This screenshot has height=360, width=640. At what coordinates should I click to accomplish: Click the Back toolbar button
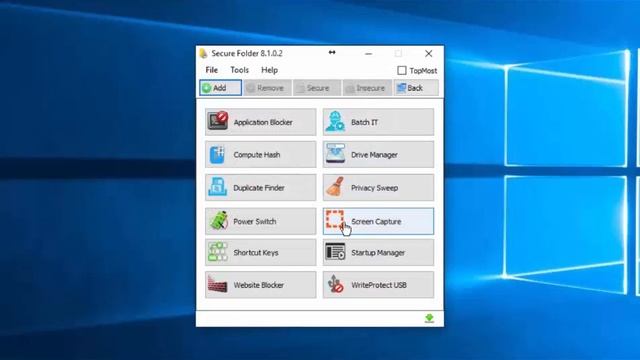coord(416,88)
